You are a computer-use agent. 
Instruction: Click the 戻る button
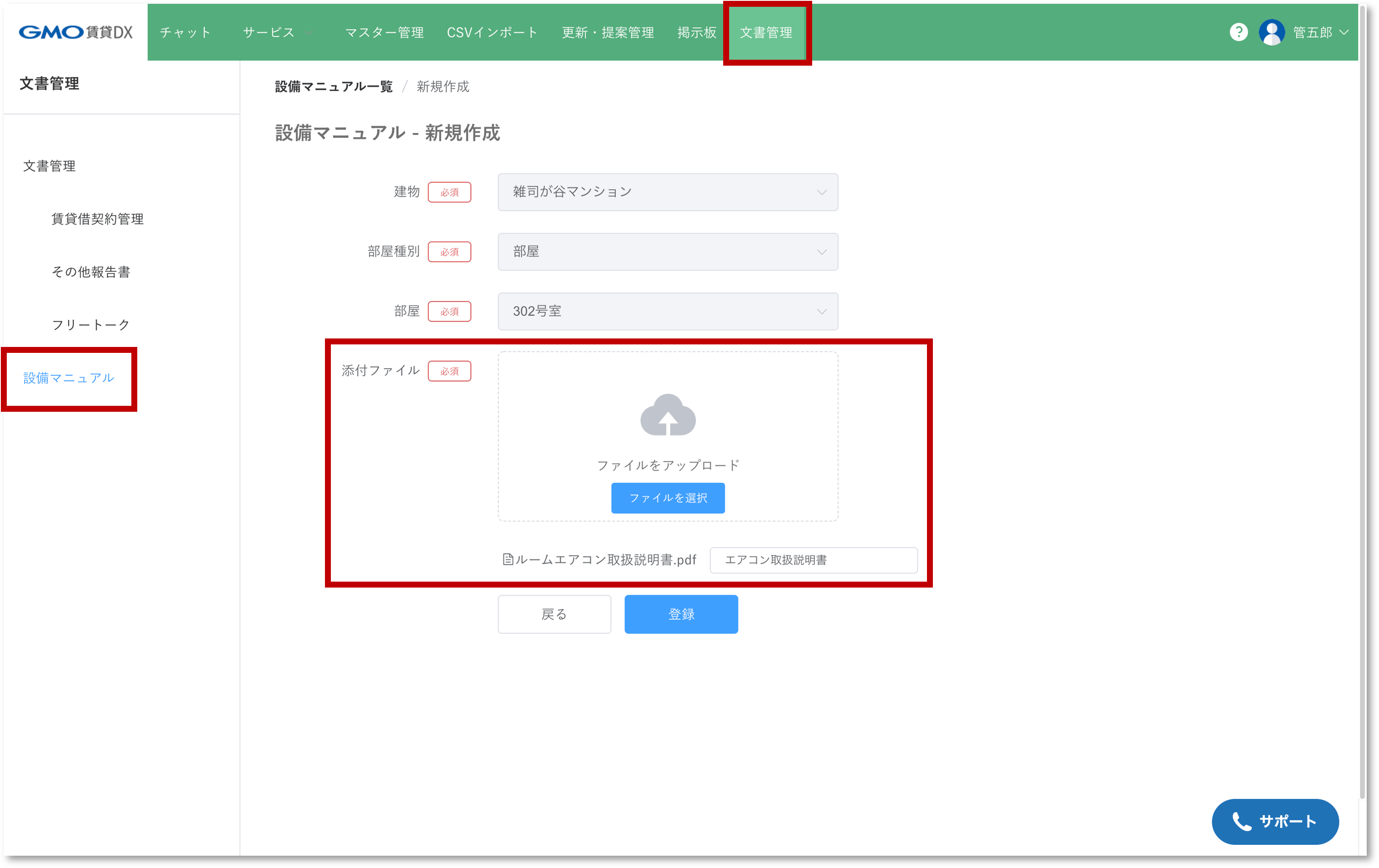pyautogui.click(x=554, y=614)
